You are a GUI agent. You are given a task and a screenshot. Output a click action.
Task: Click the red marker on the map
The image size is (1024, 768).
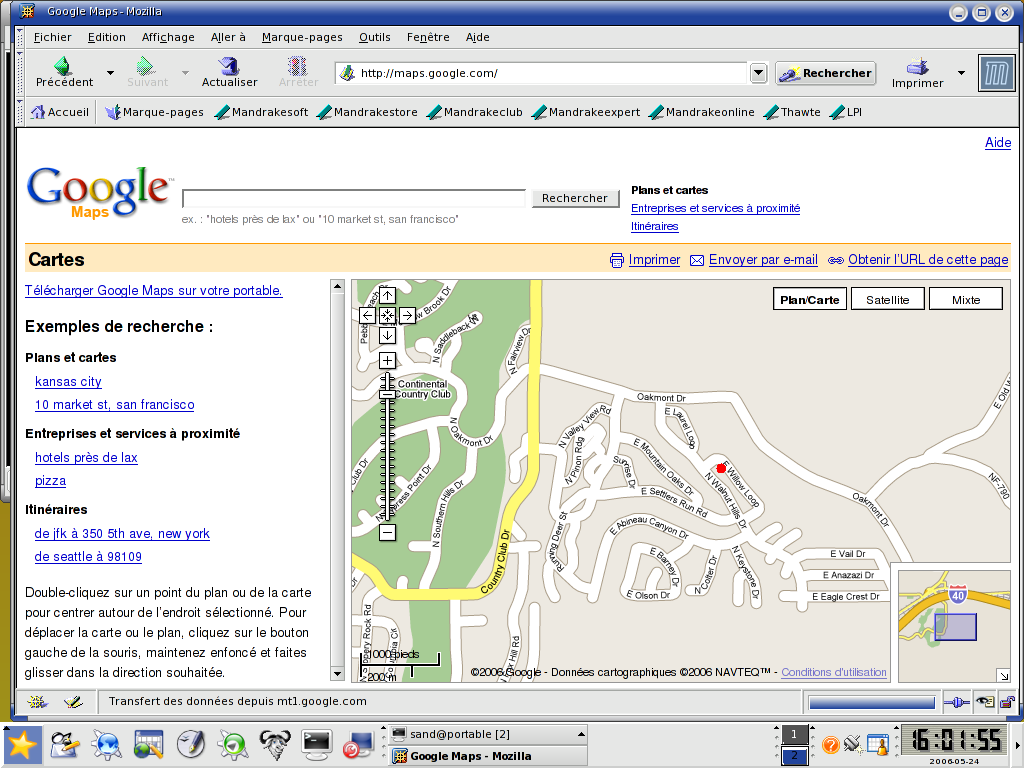pos(721,468)
